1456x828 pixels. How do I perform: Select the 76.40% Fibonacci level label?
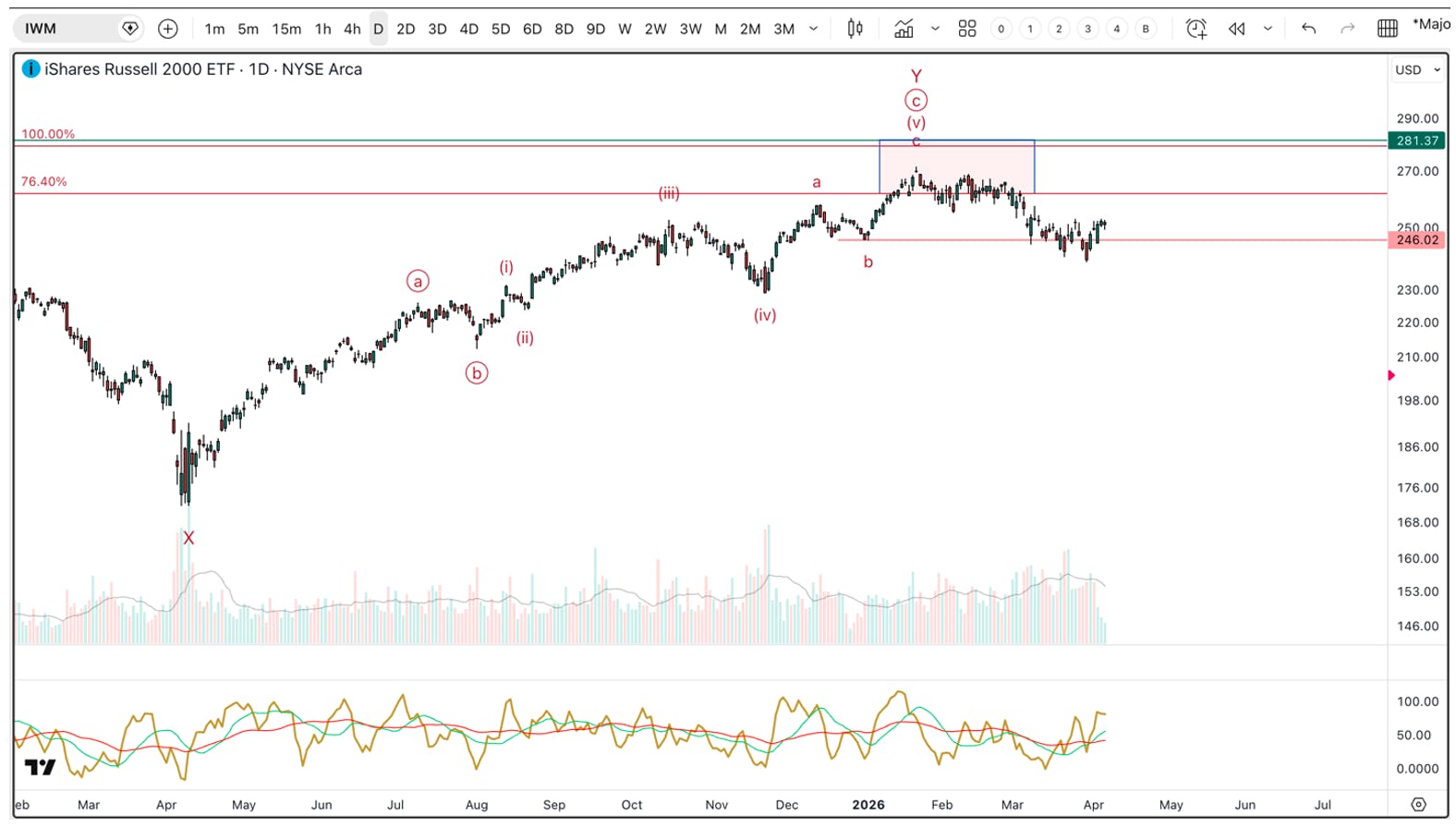[x=44, y=181]
